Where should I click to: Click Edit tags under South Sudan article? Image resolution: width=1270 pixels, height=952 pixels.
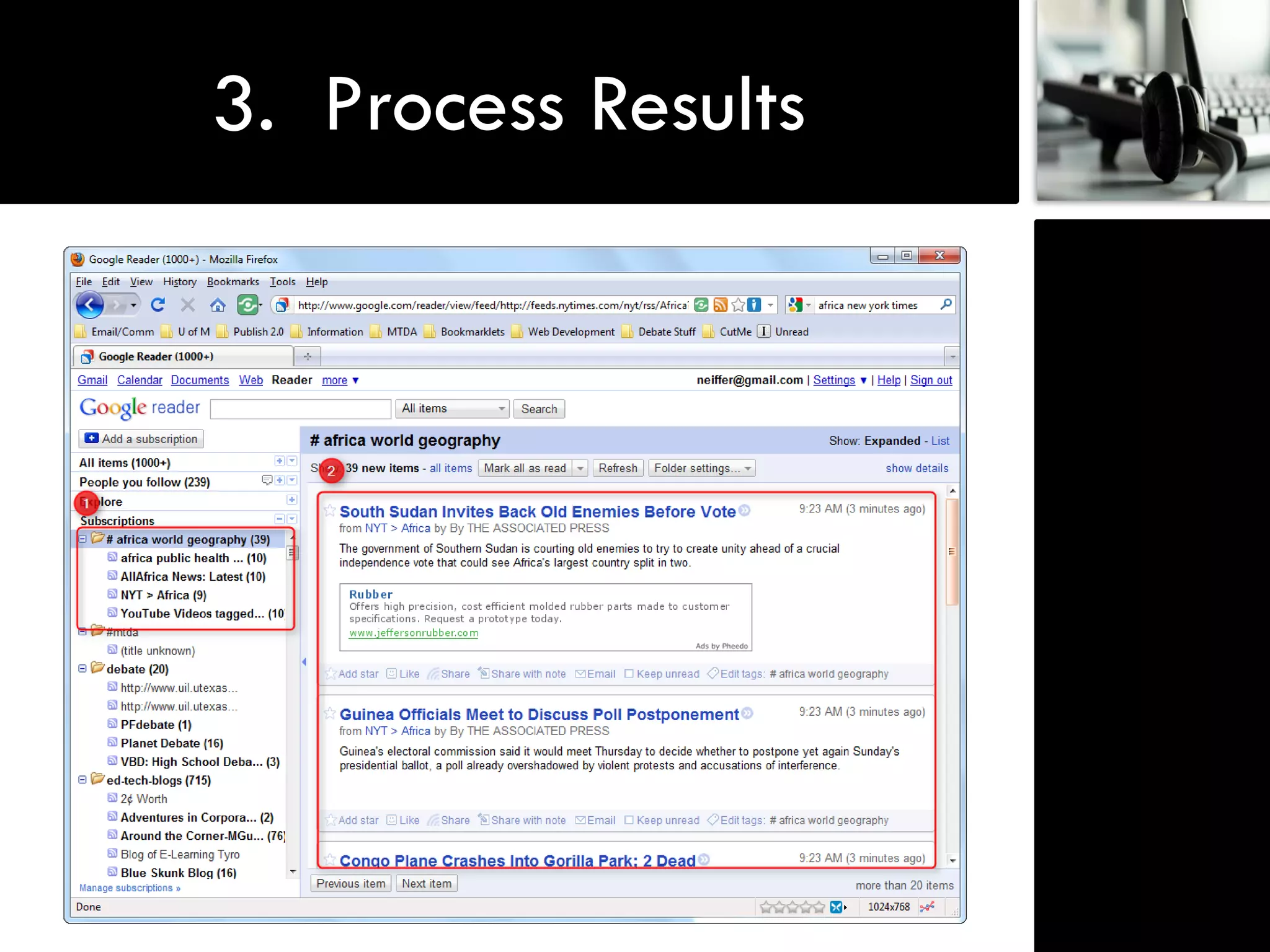[737, 674]
